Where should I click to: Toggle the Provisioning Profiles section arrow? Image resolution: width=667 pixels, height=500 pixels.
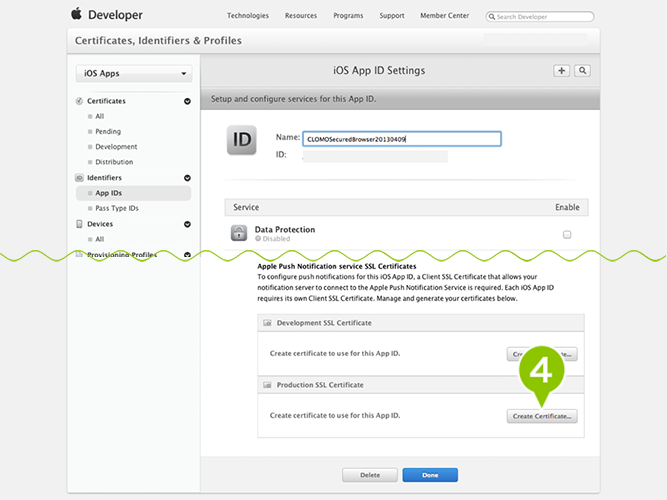pos(187,255)
